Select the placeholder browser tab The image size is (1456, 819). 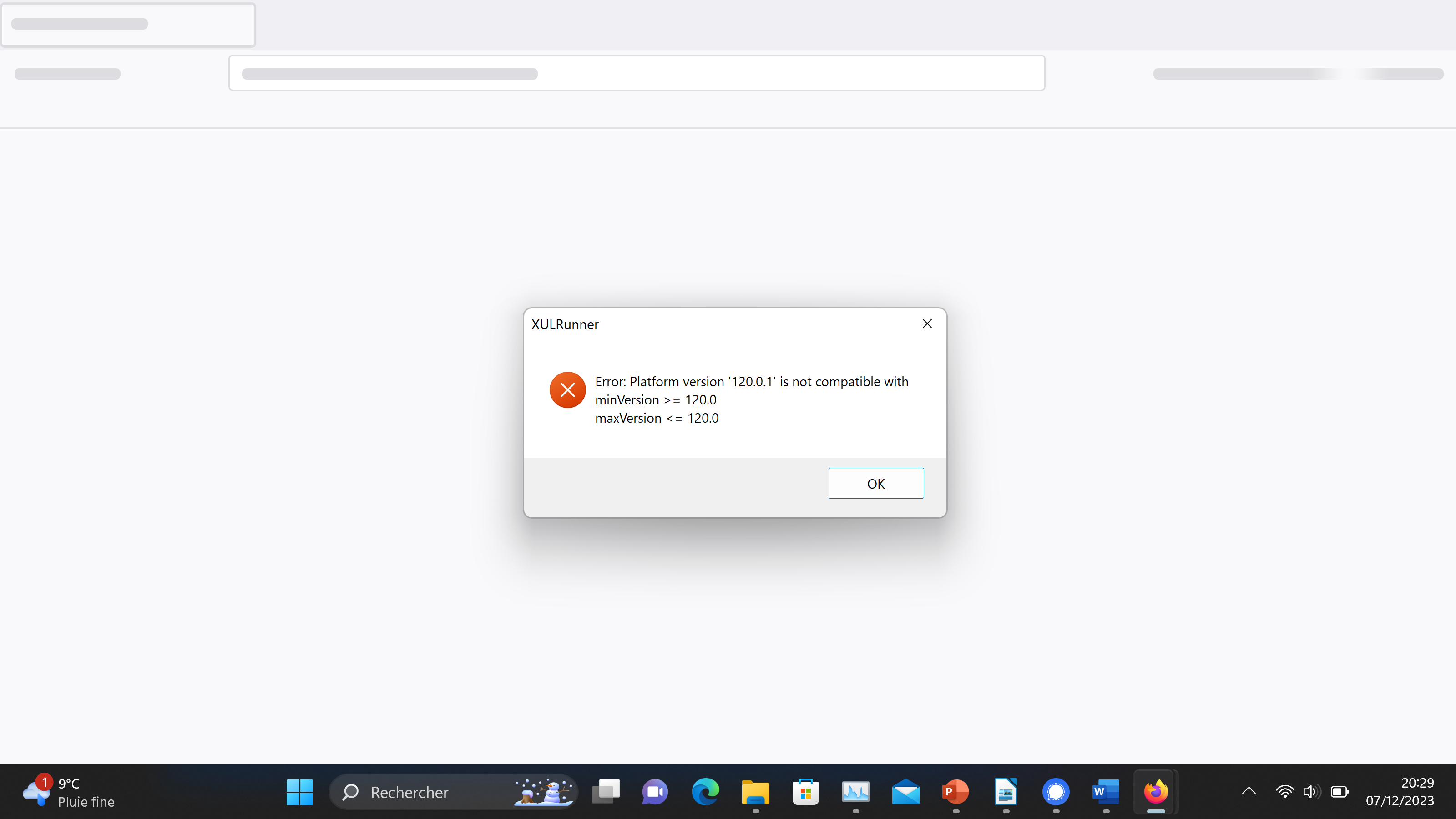click(x=128, y=25)
